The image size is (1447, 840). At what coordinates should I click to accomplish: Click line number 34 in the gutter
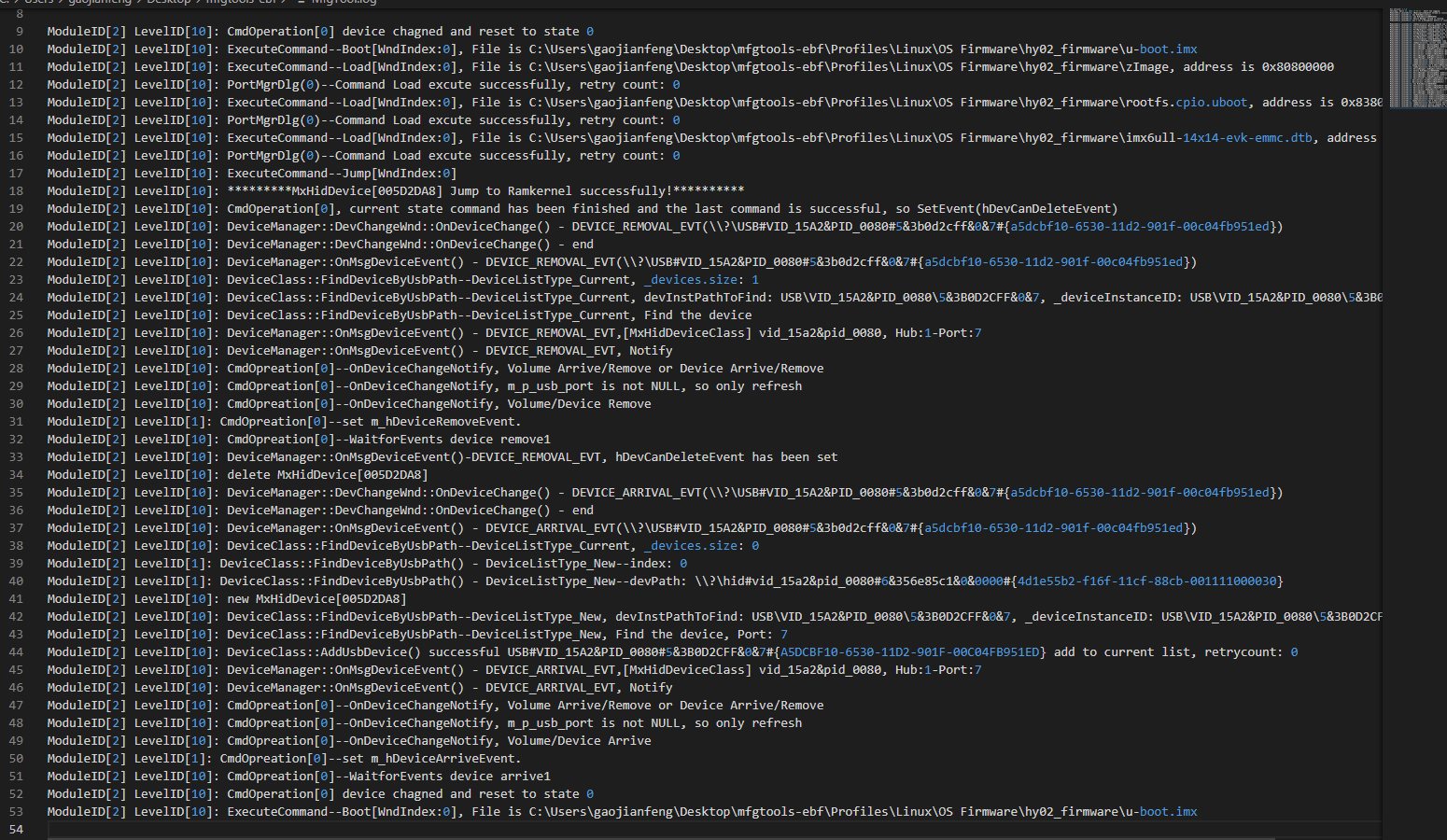tap(17, 475)
